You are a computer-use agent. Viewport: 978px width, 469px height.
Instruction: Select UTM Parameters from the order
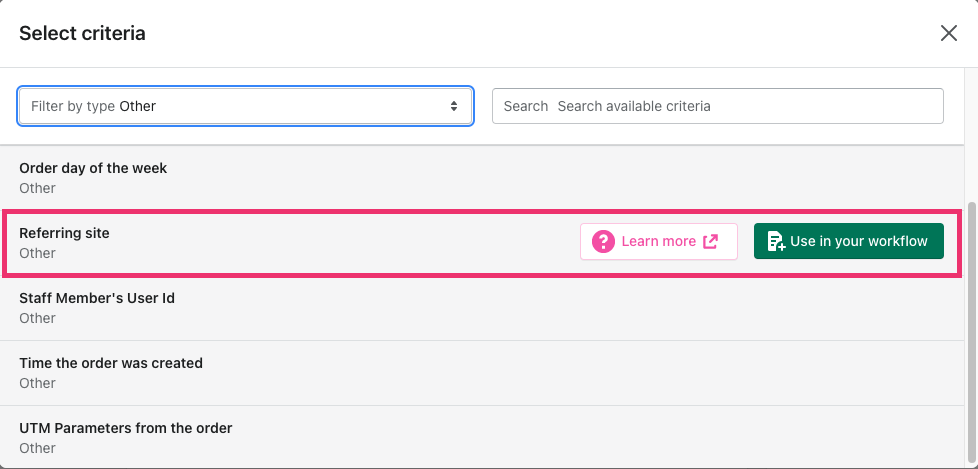(482, 437)
